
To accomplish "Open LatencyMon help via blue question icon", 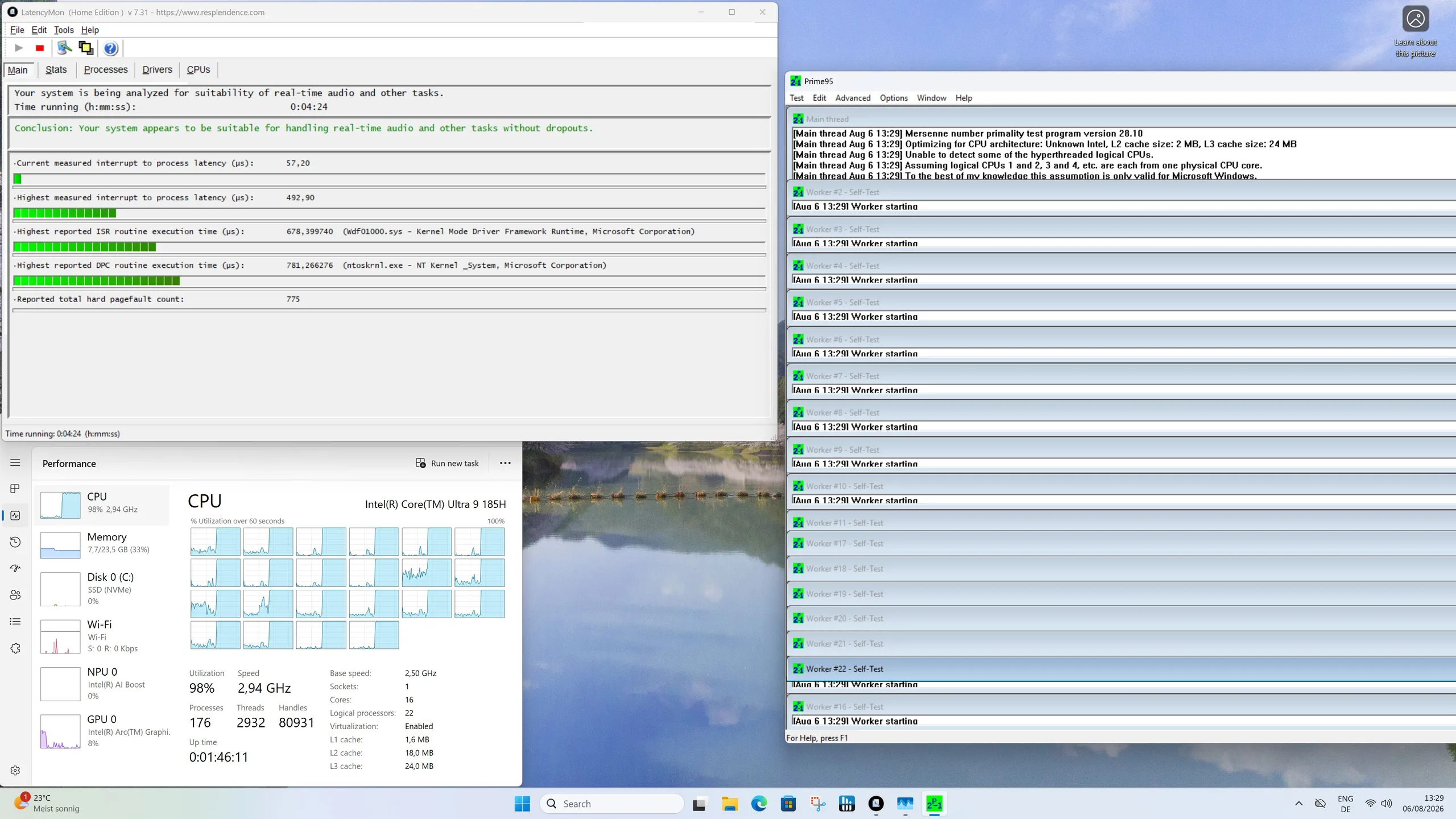I will 111,48.
